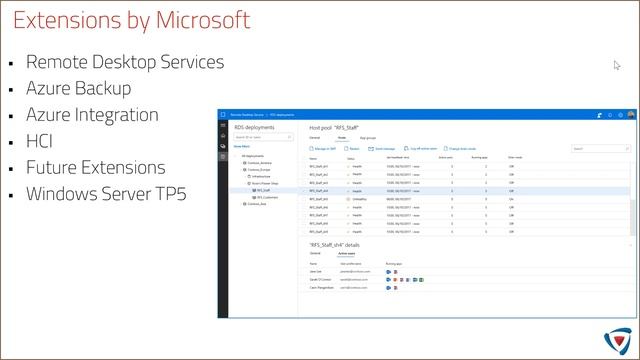Click the search magnifier in RDS deployments box
This screenshot has width=640, height=360.
click(x=289, y=137)
